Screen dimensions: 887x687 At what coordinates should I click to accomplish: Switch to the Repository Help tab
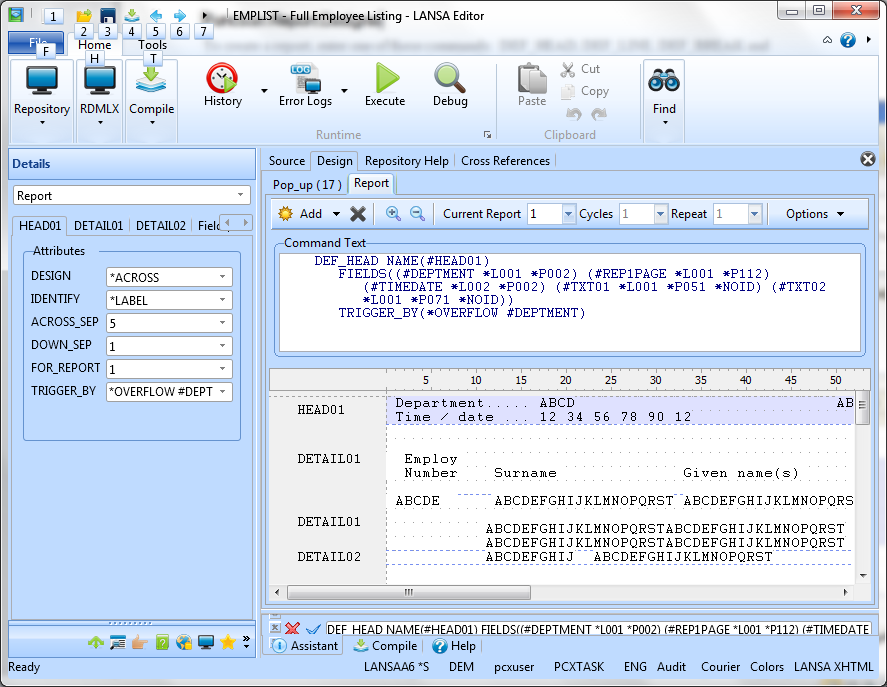pos(406,161)
